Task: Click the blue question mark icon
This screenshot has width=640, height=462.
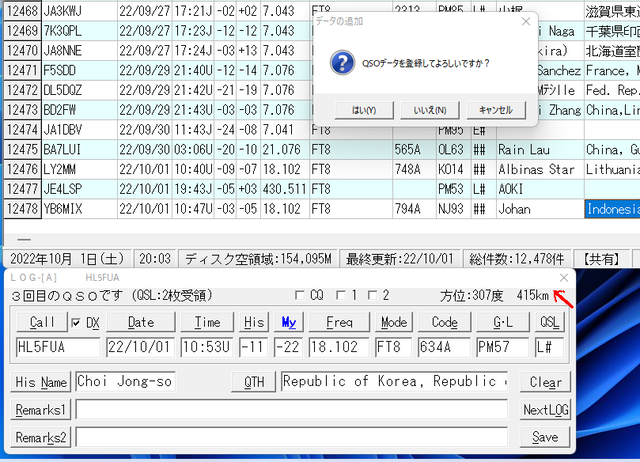Action: pyautogui.click(x=342, y=63)
